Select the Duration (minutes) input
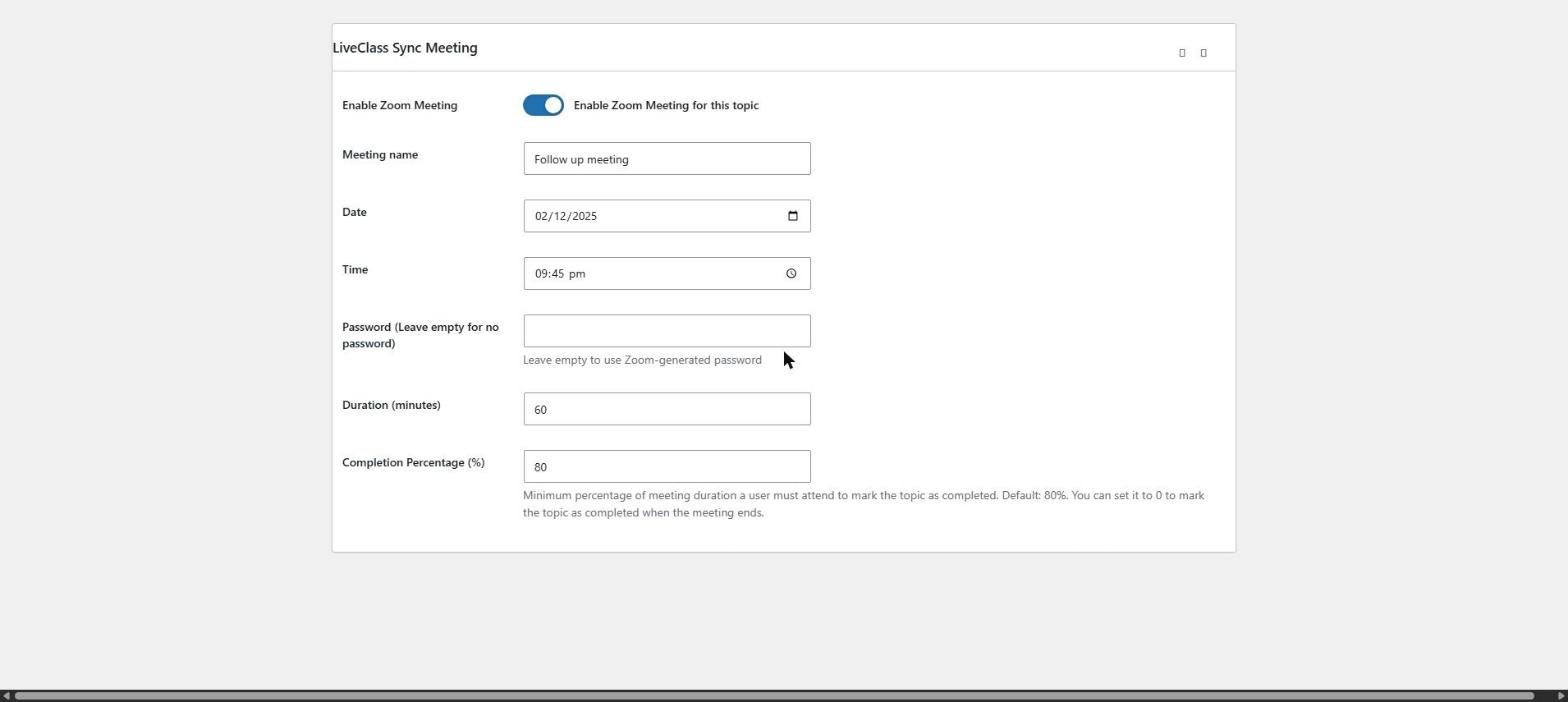The height and width of the screenshot is (702, 1568). click(x=667, y=409)
